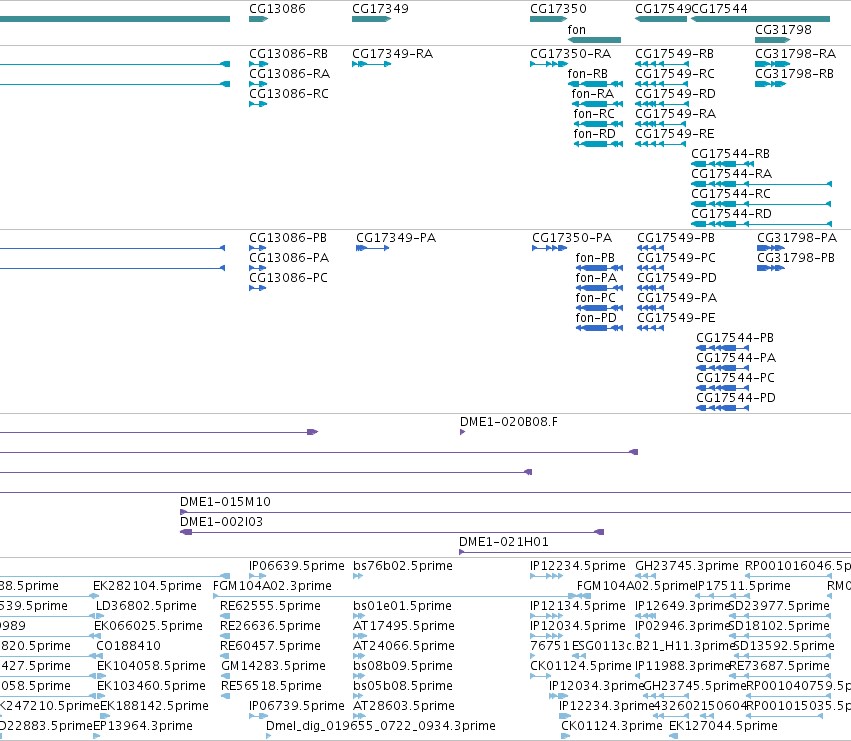Viewport: 851px width, 741px height.
Task: Open the RE26636.5prime EST label
Action: 270,626
